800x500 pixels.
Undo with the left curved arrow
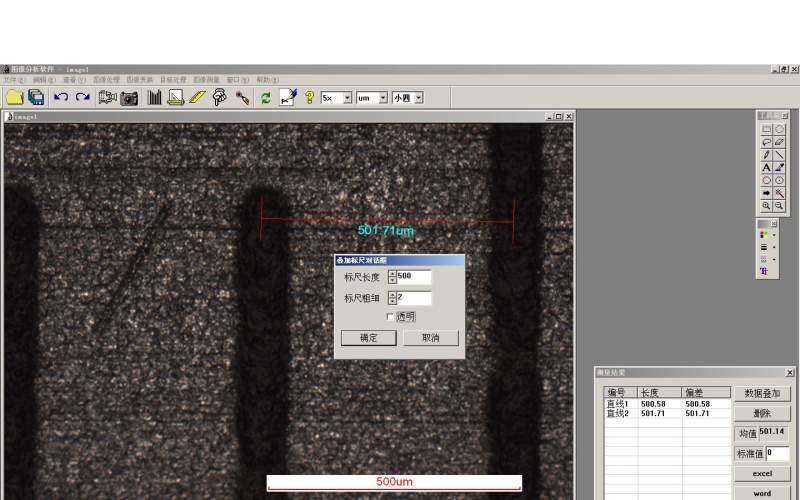(x=61, y=97)
